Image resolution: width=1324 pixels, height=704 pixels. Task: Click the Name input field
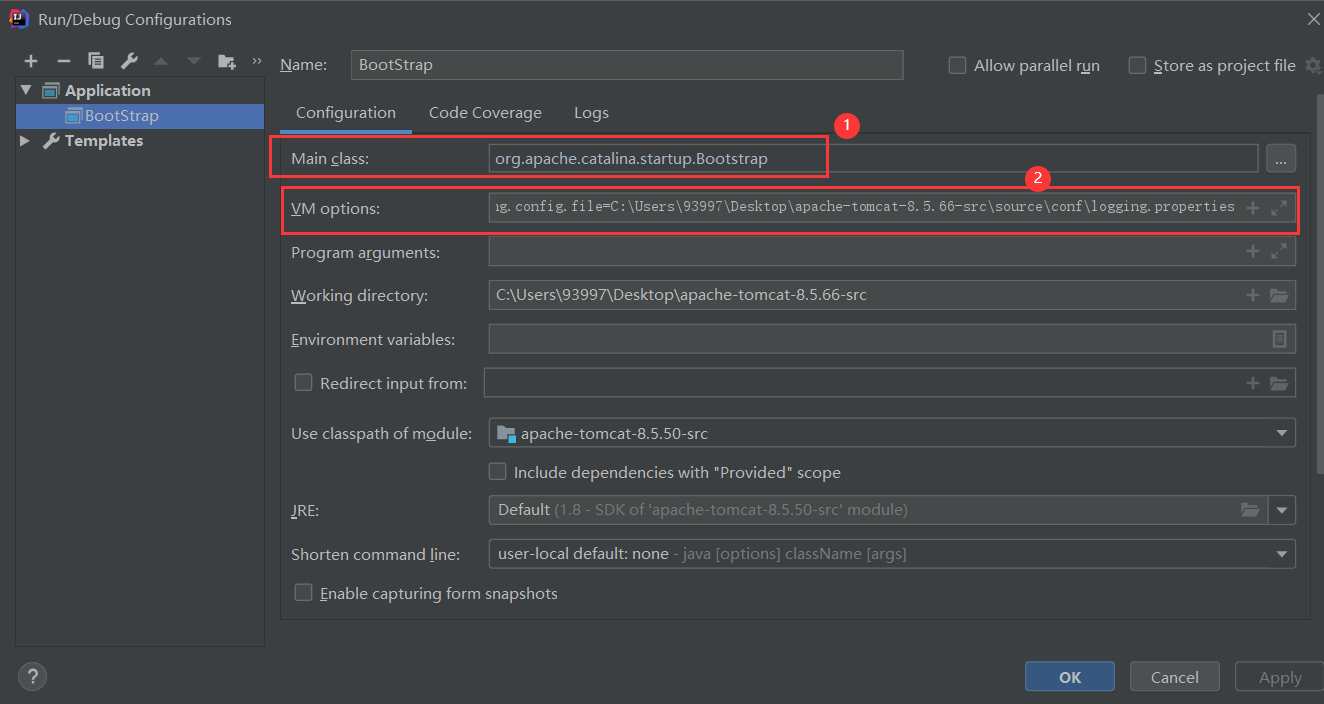coord(627,65)
